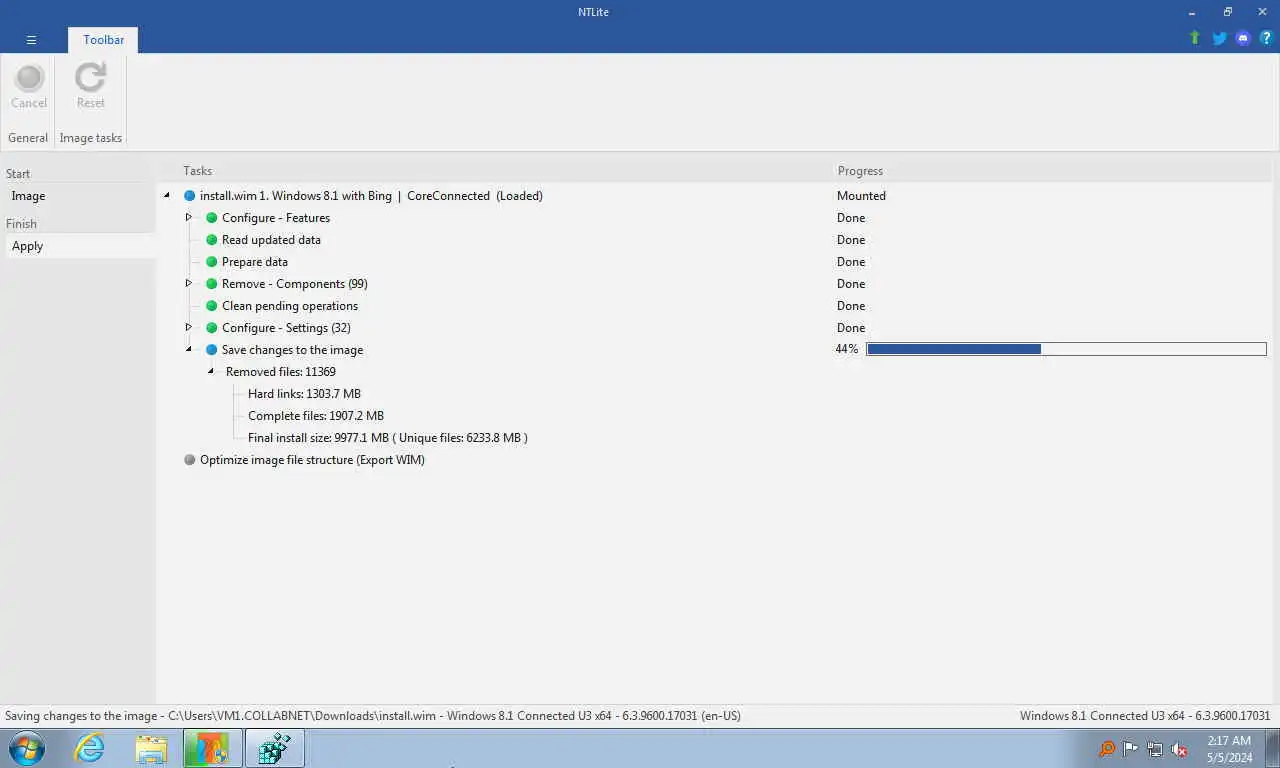The image size is (1280, 768).
Task: Collapse the Save changes to the image node
Action: [x=189, y=350]
